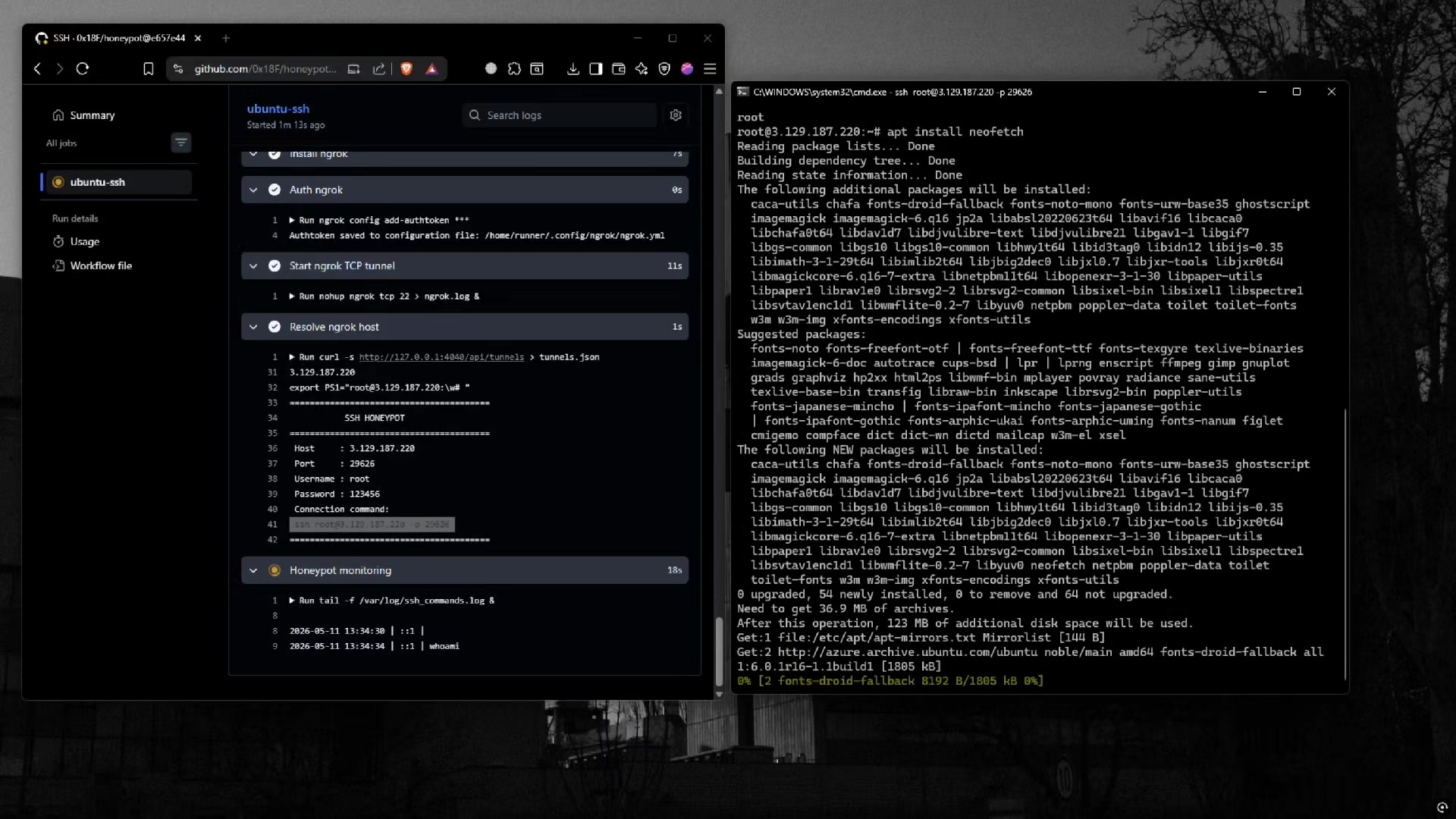Reload the GitHub page
Screen dimensions: 1456x819
[83, 69]
